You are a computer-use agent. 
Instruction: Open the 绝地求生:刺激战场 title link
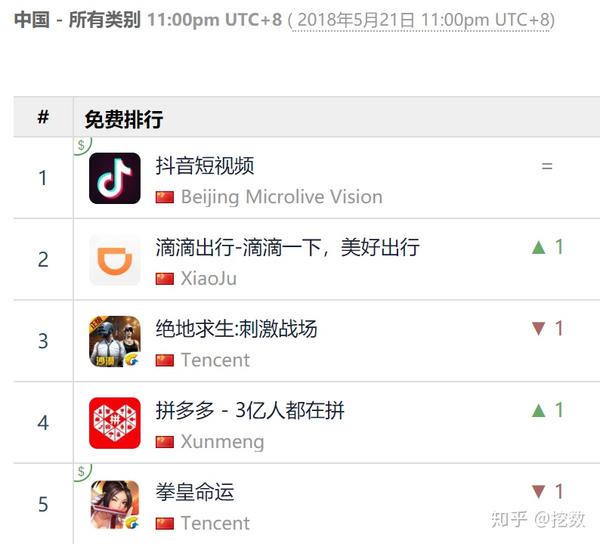[236, 329]
